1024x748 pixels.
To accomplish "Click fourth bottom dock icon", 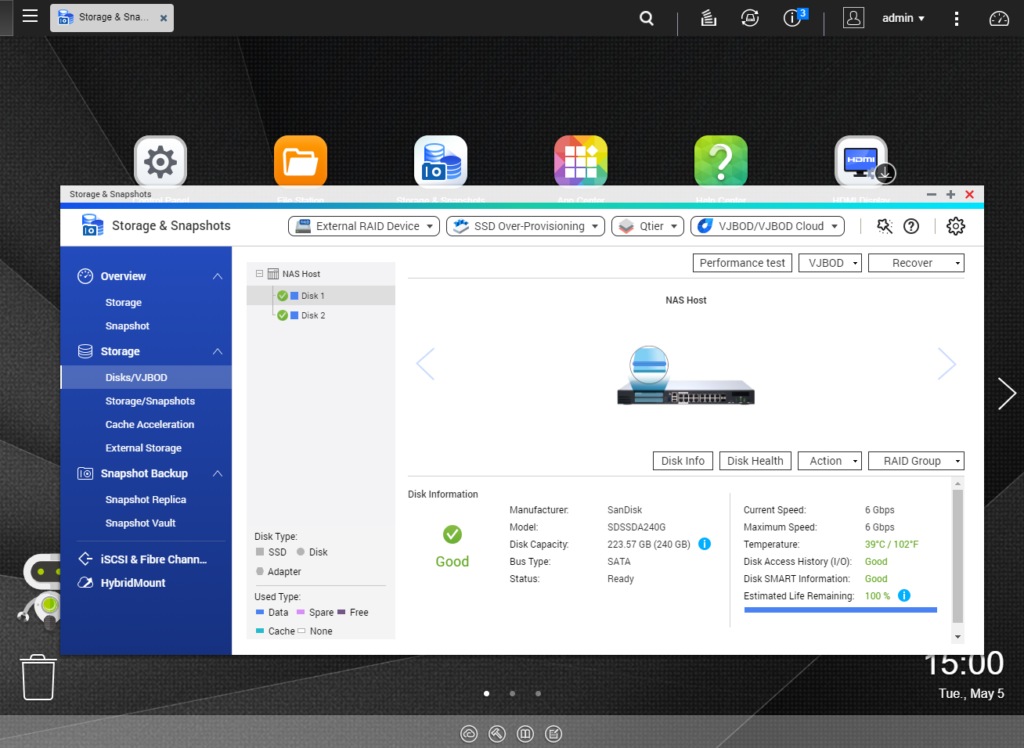I will pos(553,734).
